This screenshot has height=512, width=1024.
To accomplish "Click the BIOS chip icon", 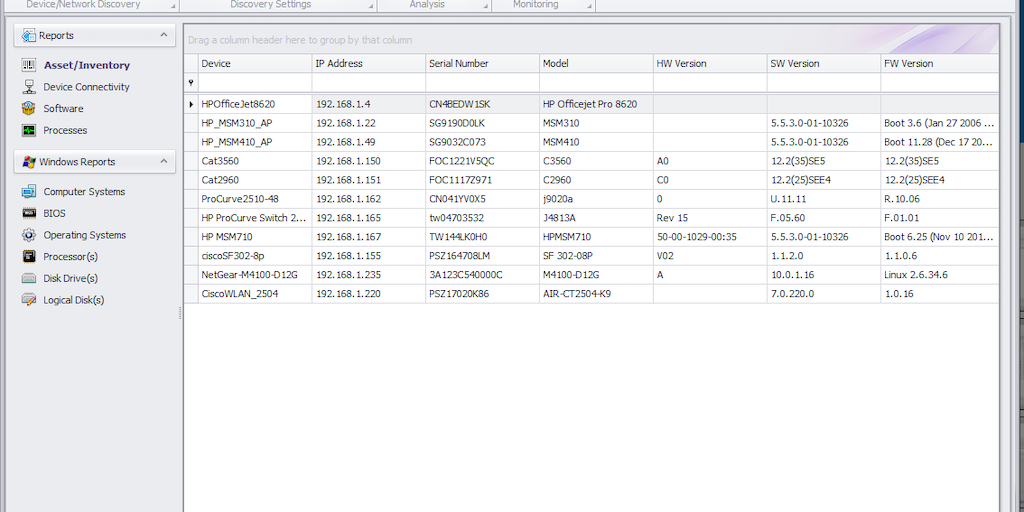I will coord(29,213).
